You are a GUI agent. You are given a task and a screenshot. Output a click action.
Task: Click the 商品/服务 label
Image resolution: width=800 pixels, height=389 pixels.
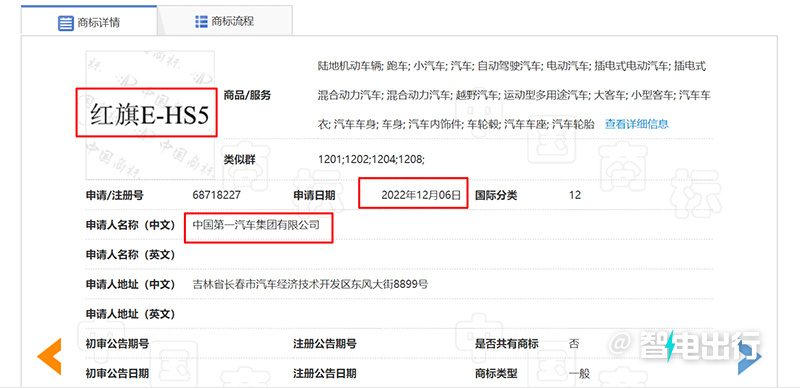[x=247, y=95]
